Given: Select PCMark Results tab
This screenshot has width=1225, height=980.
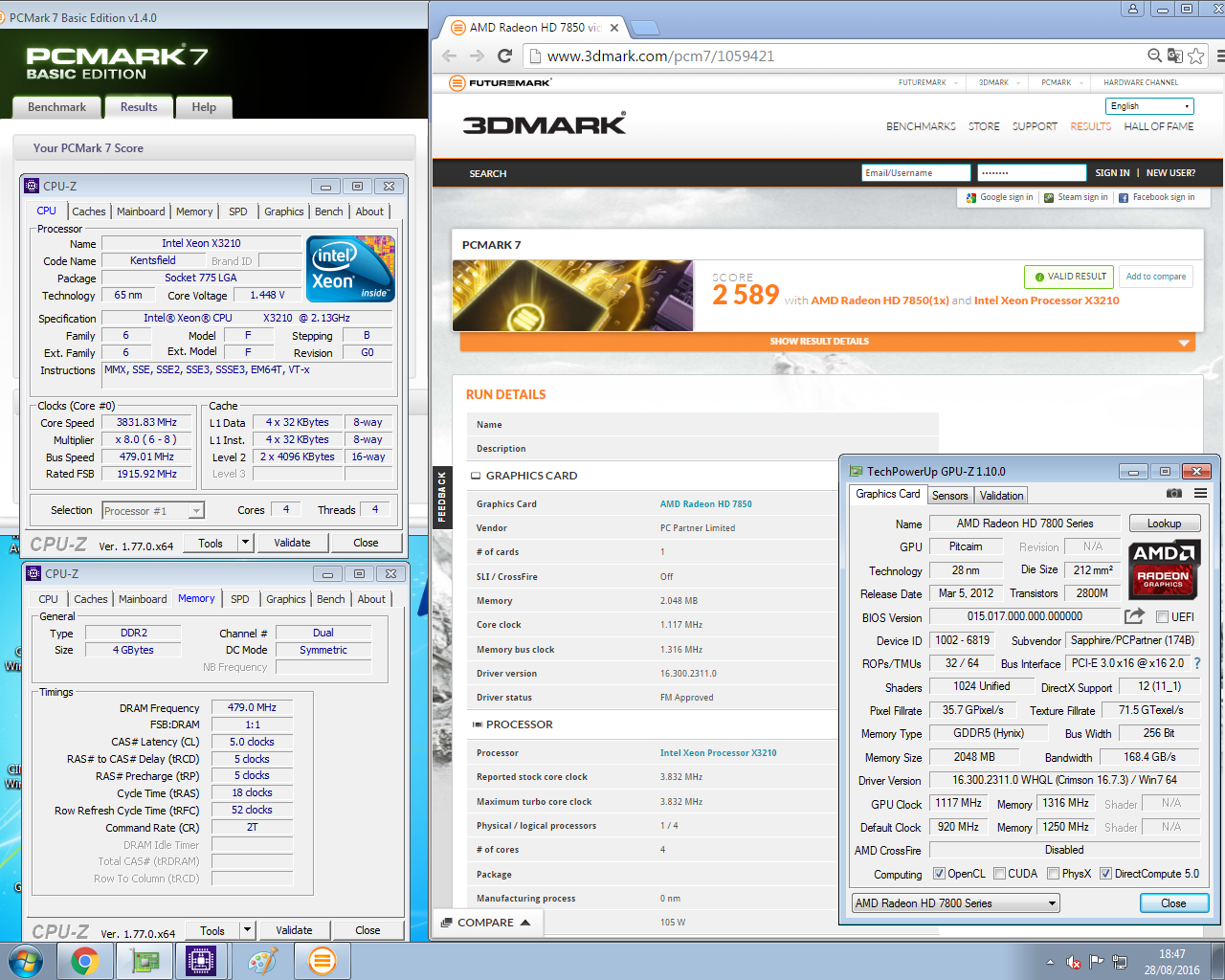Looking at the screenshot, I should (x=139, y=107).
